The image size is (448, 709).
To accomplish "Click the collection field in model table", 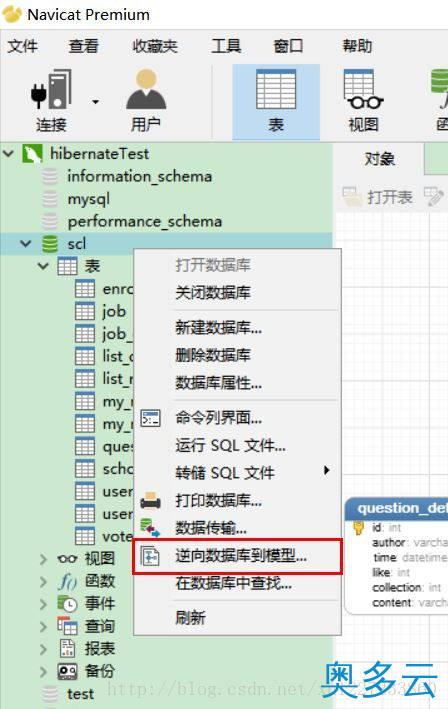I will pos(406,587).
